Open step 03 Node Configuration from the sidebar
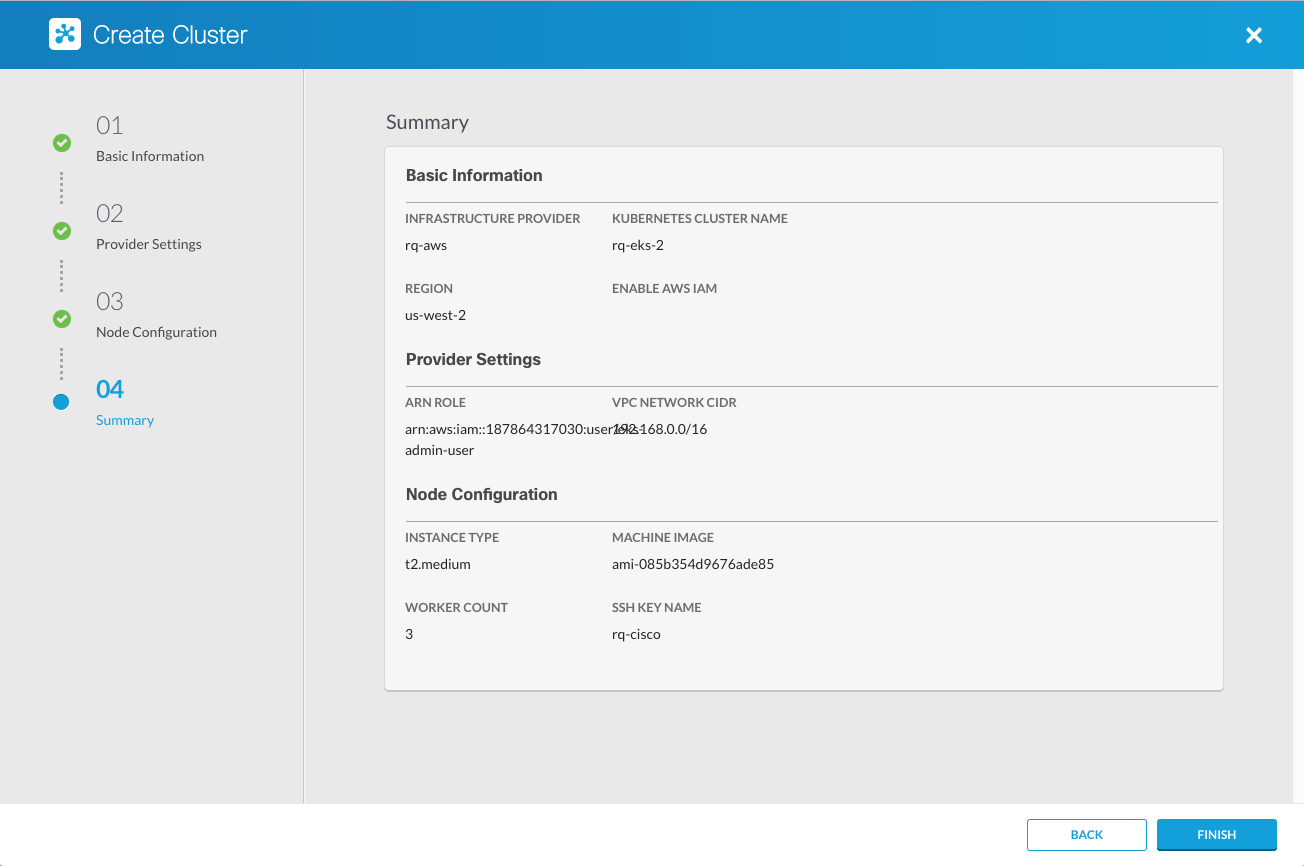The image size is (1304, 866). point(156,332)
